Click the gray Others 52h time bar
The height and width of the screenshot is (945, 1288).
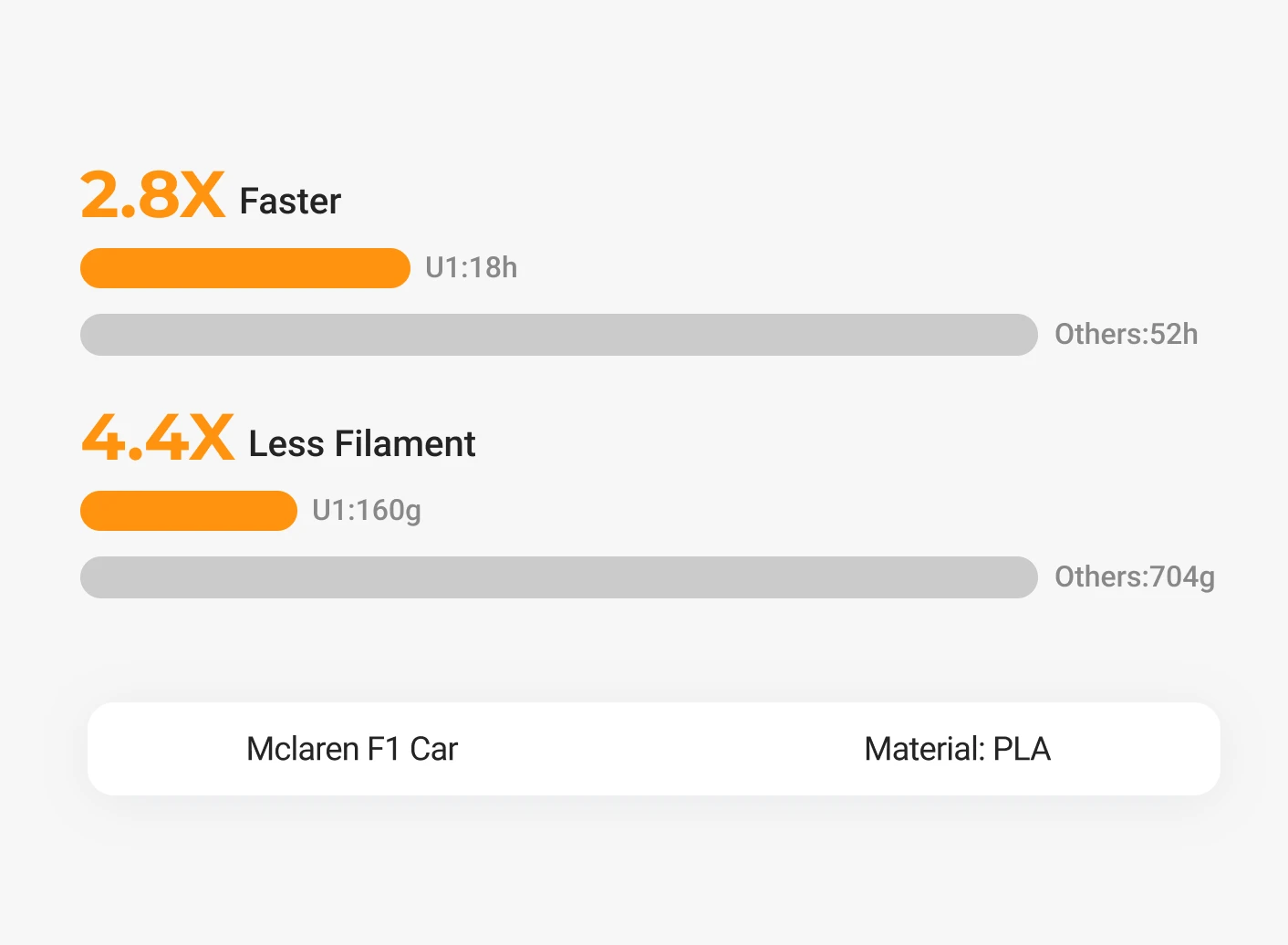pyautogui.click(x=558, y=335)
